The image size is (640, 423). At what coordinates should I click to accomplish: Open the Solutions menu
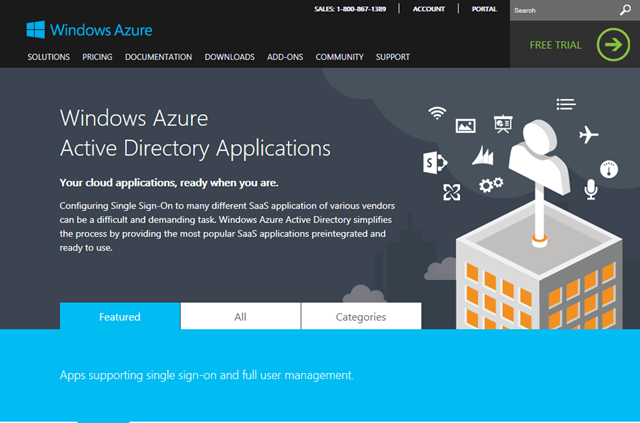(49, 57)
